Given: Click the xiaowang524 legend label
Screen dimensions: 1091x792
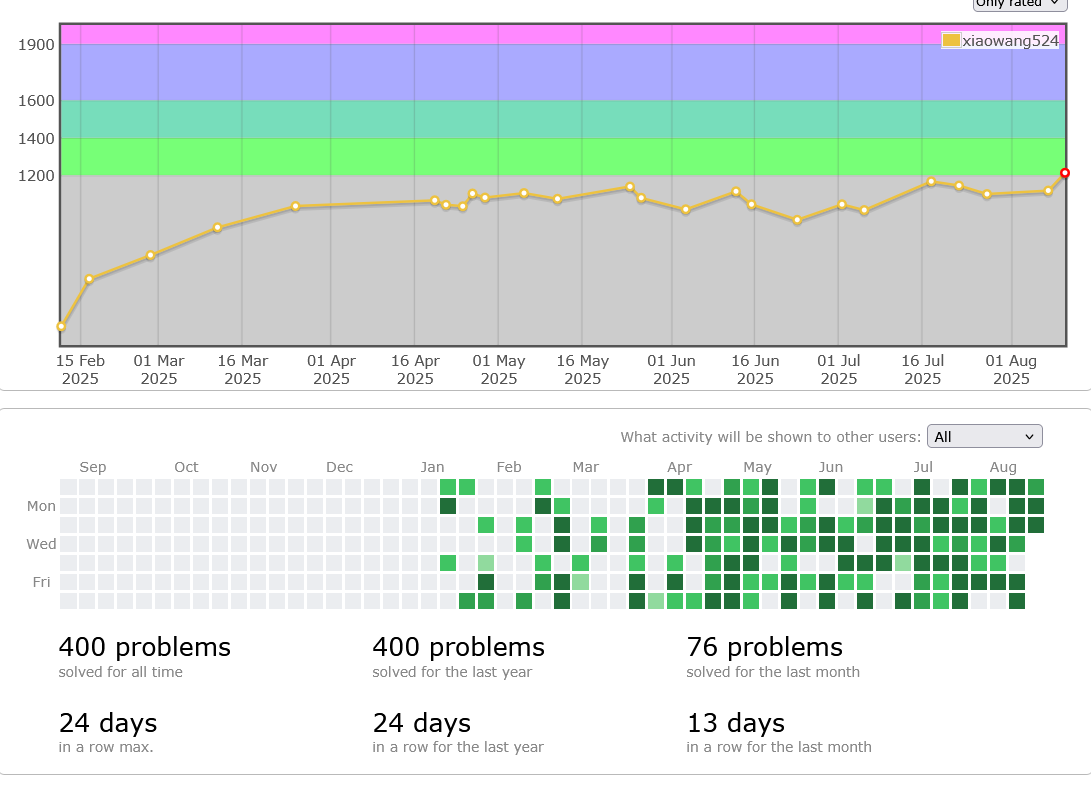Looking at the screenshot, I should pos(1010,40).
